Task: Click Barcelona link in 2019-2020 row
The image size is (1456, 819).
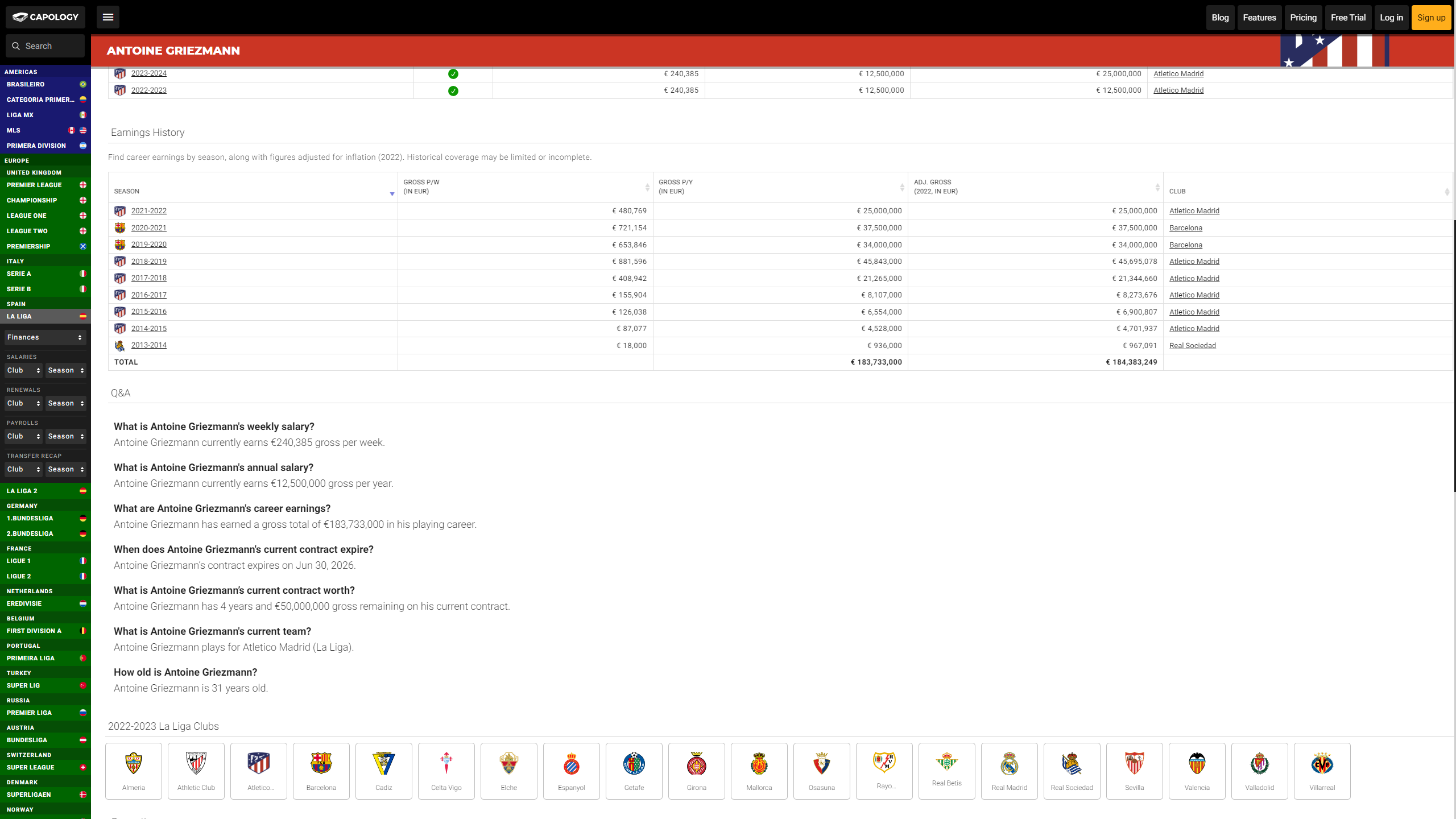Action: pyautogui.click(x=1186, y=245)
